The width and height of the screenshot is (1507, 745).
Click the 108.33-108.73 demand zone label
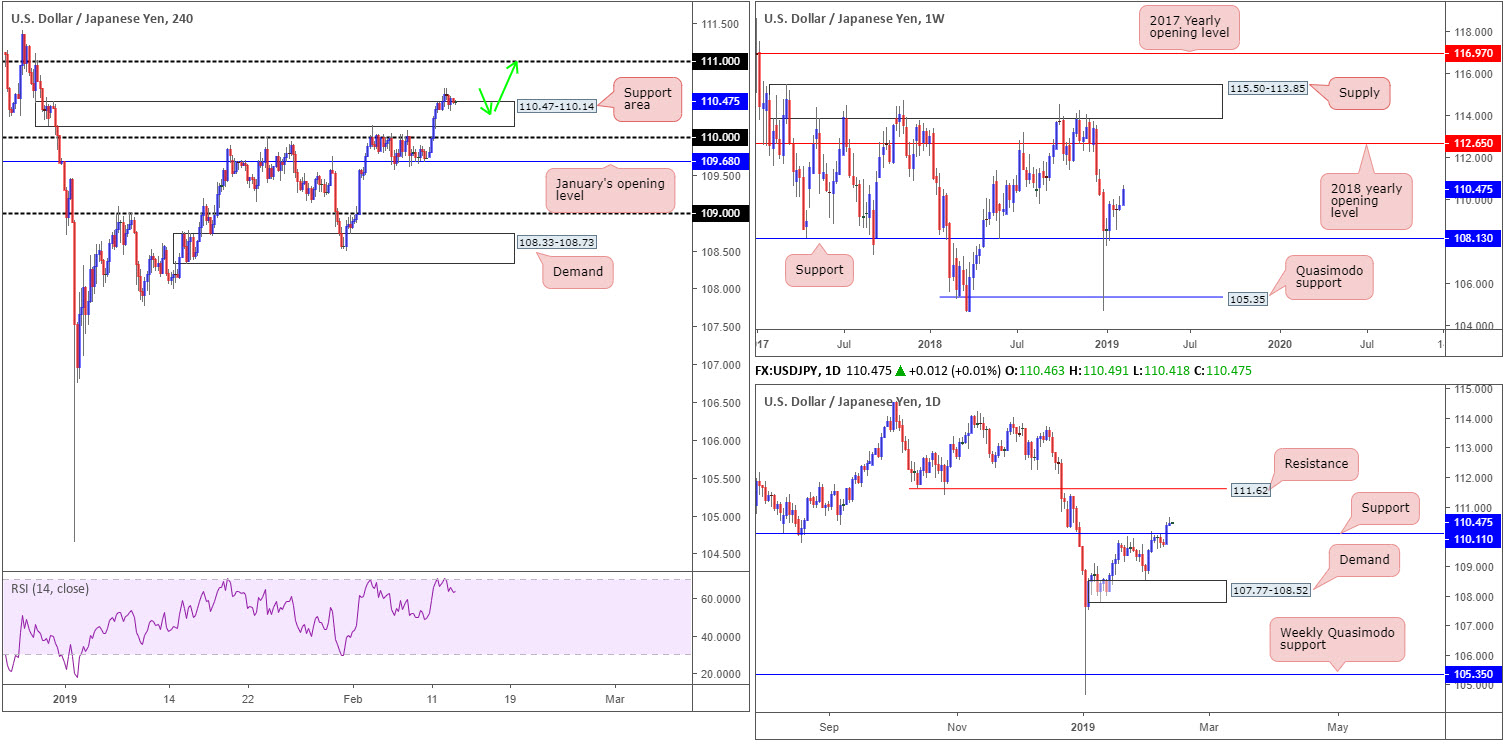[556, 242]
